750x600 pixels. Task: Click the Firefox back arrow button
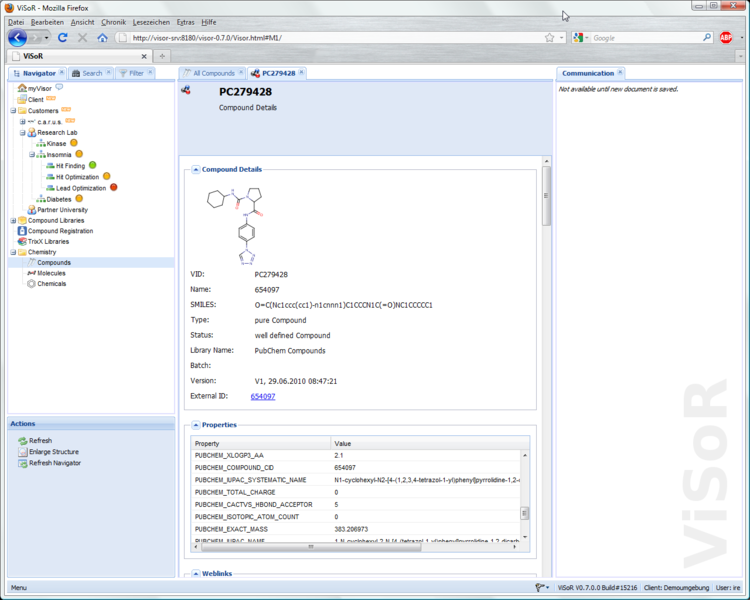[x=18, y=37]
